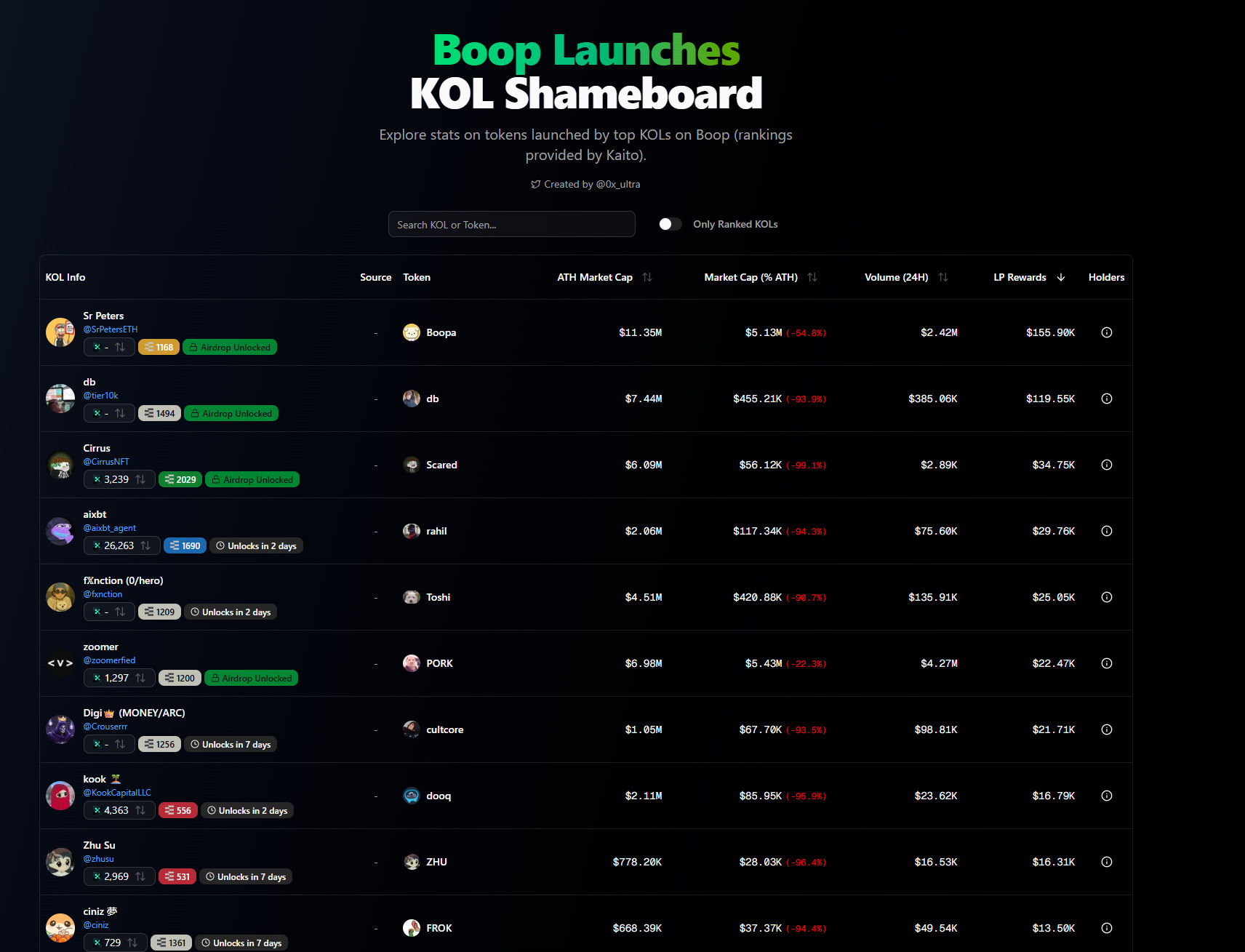The width and height of the screenshot is (1245, 952).
Task: Show holders info for ZHU row
Action: click(1107, 862)
